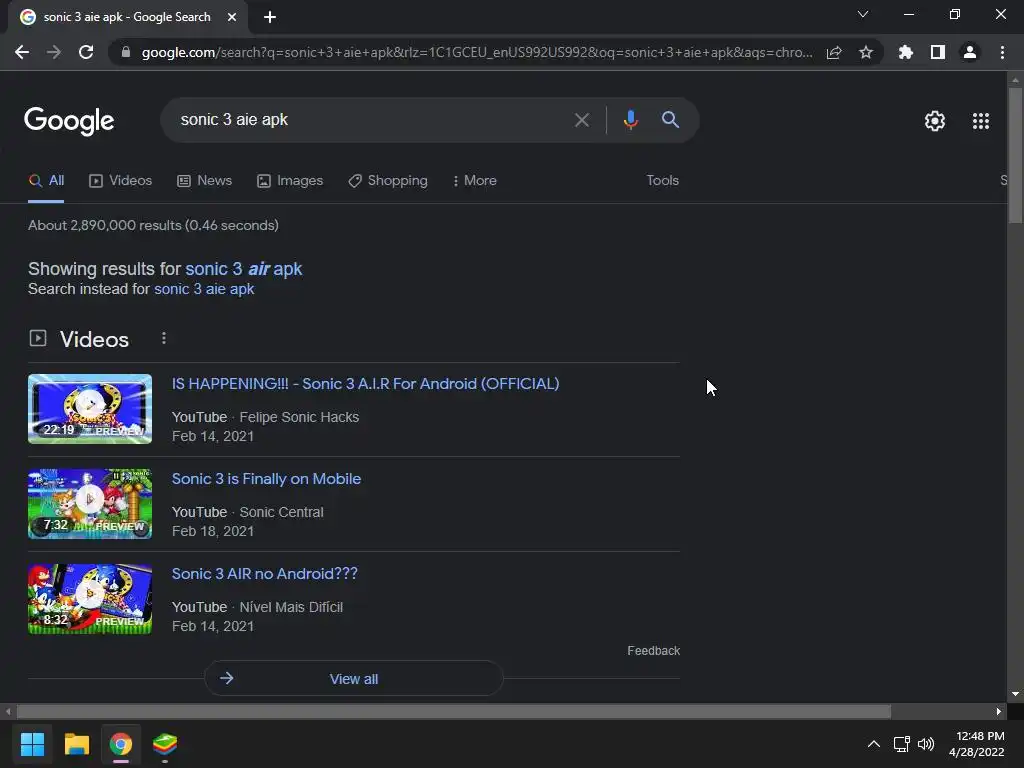The height and width of the screenshot is (768, 1024).
Task: Show hidden system tray icons
Action: pos(873,744)
